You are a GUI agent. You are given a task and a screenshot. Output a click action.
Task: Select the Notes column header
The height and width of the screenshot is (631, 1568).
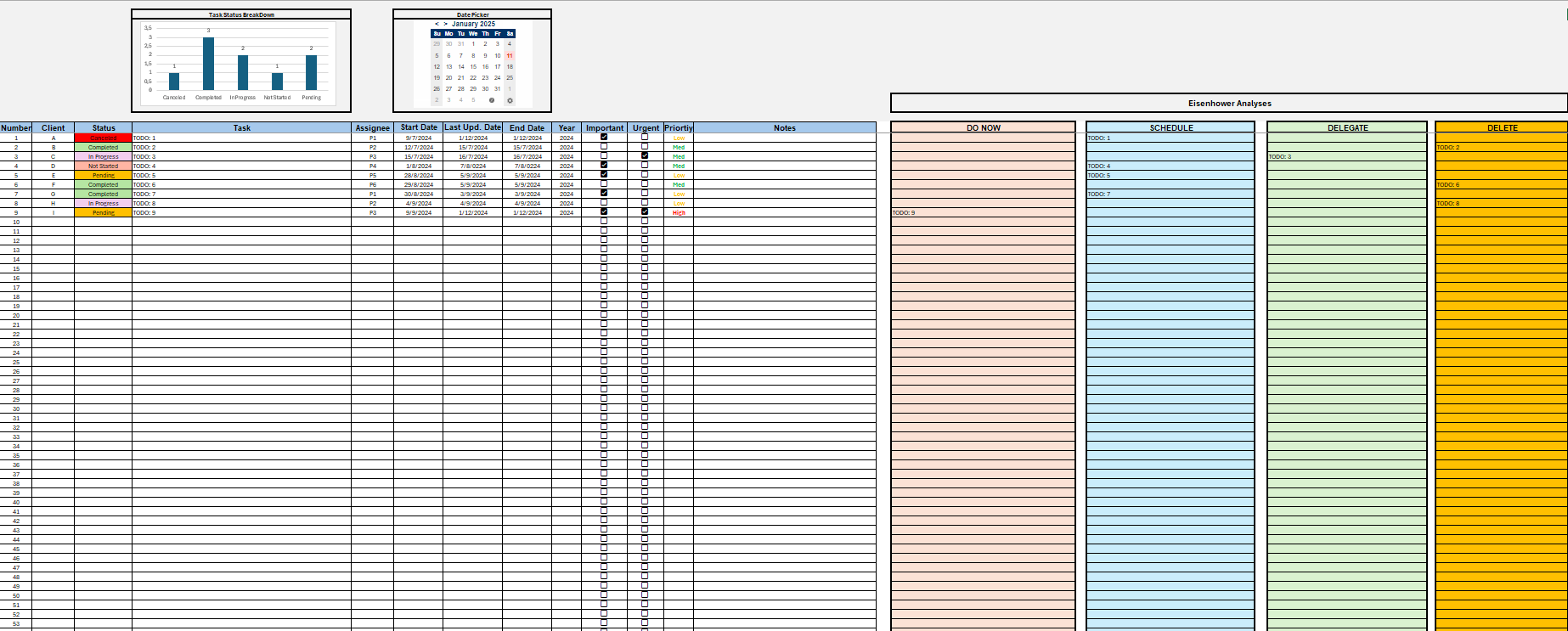pos(785,128)
